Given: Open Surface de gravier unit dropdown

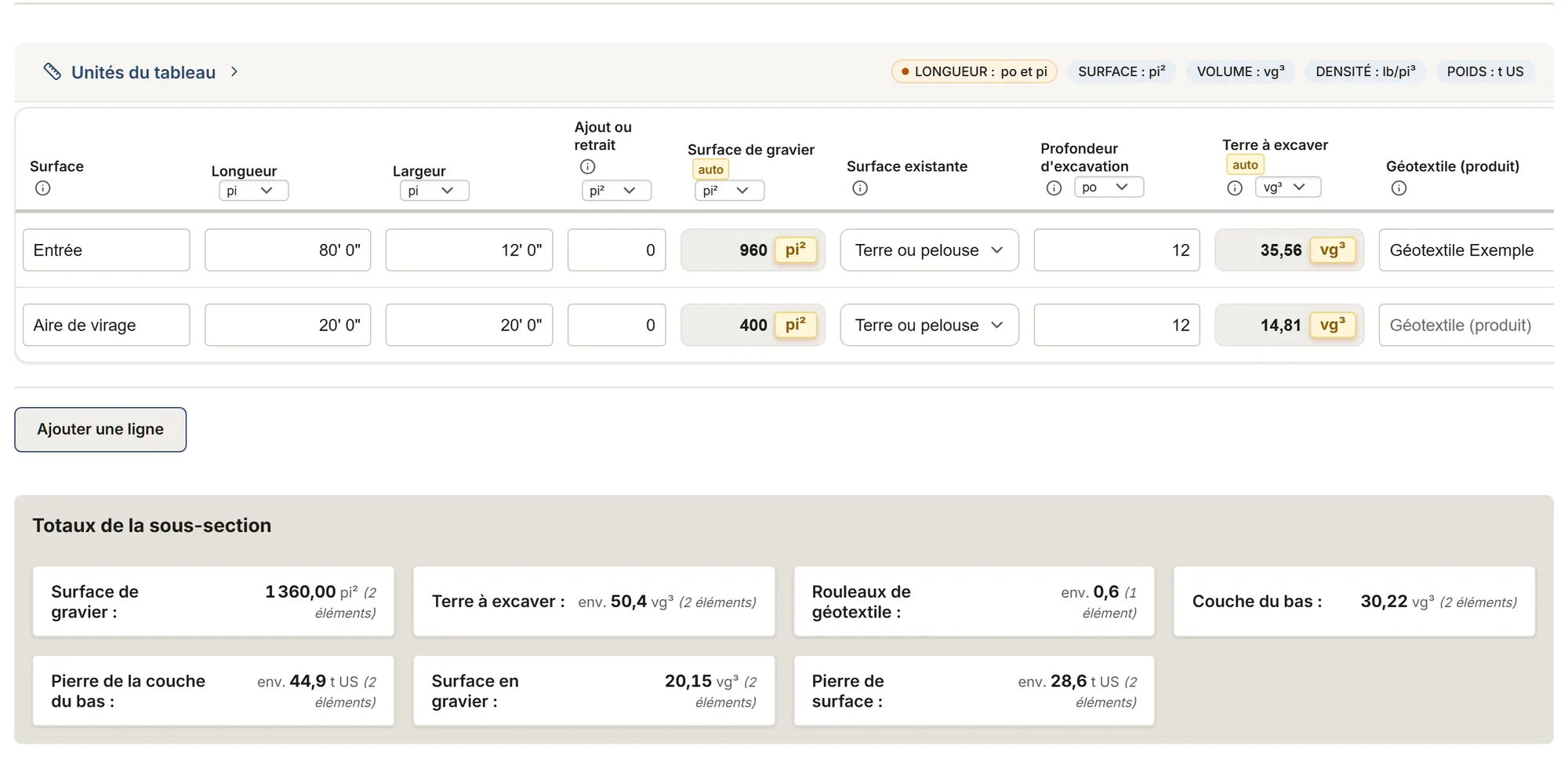Looking at the screenshot, I should [x=729, y=191].
